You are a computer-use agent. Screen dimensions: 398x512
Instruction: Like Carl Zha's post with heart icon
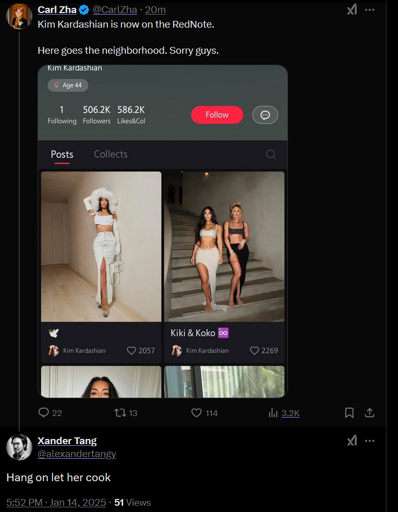[x=196, y=413]
